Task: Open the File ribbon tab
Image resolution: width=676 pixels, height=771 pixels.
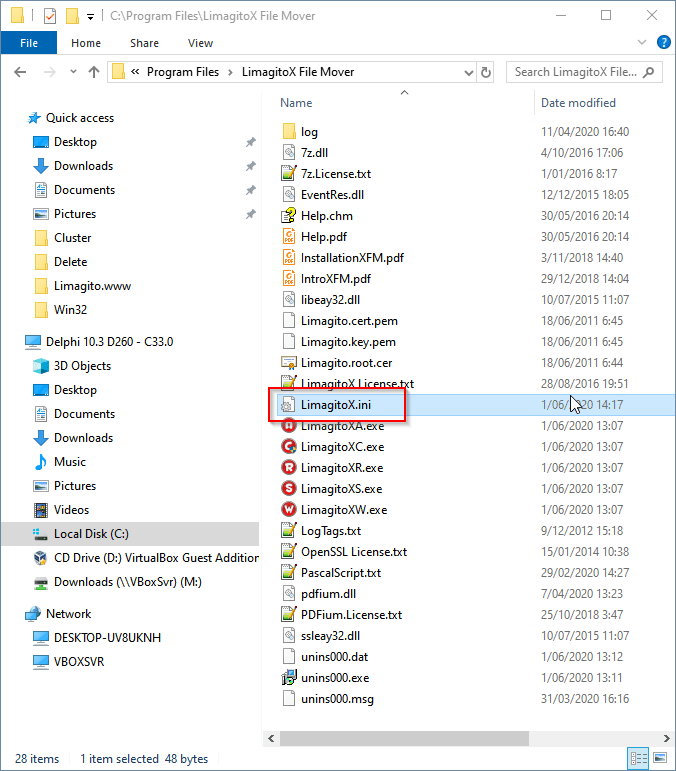Action: pyautogui.click(x=29, y=43)
